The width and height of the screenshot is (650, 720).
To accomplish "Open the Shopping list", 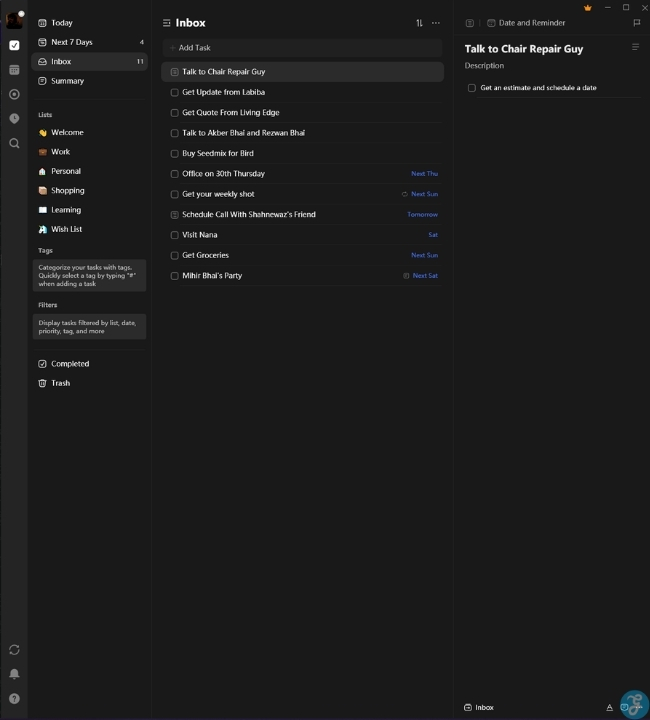I will point(90,191).
